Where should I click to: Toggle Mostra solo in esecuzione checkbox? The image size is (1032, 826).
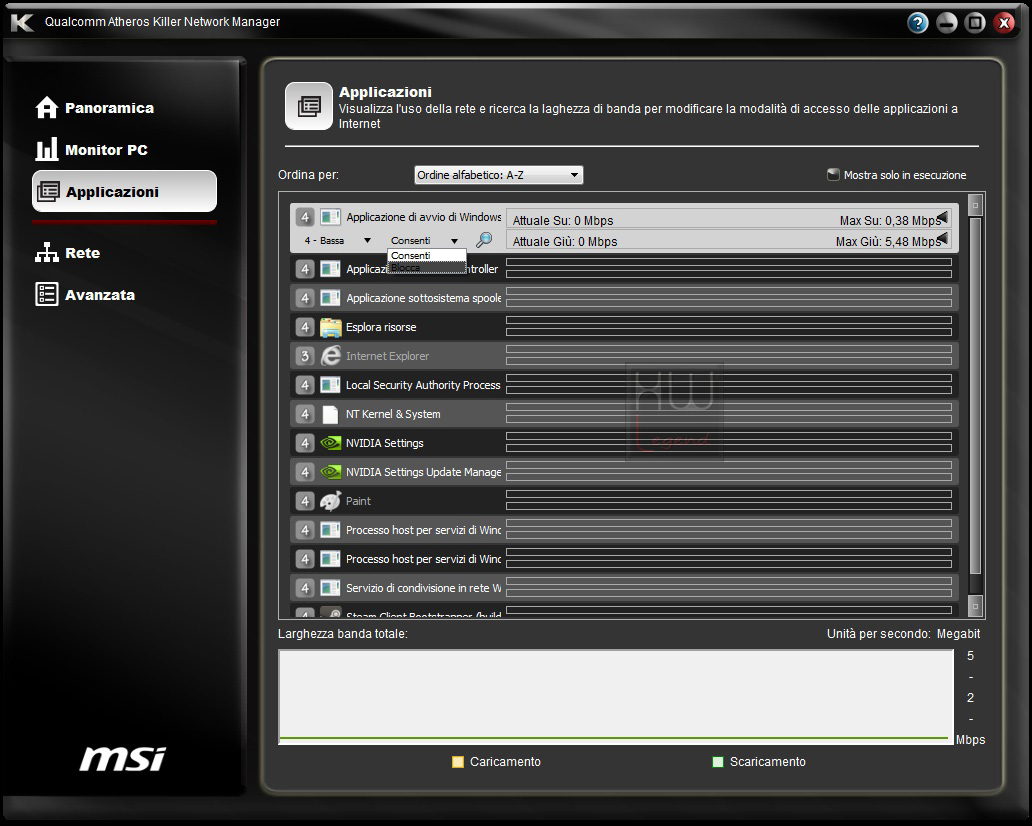tap(833, 174)
